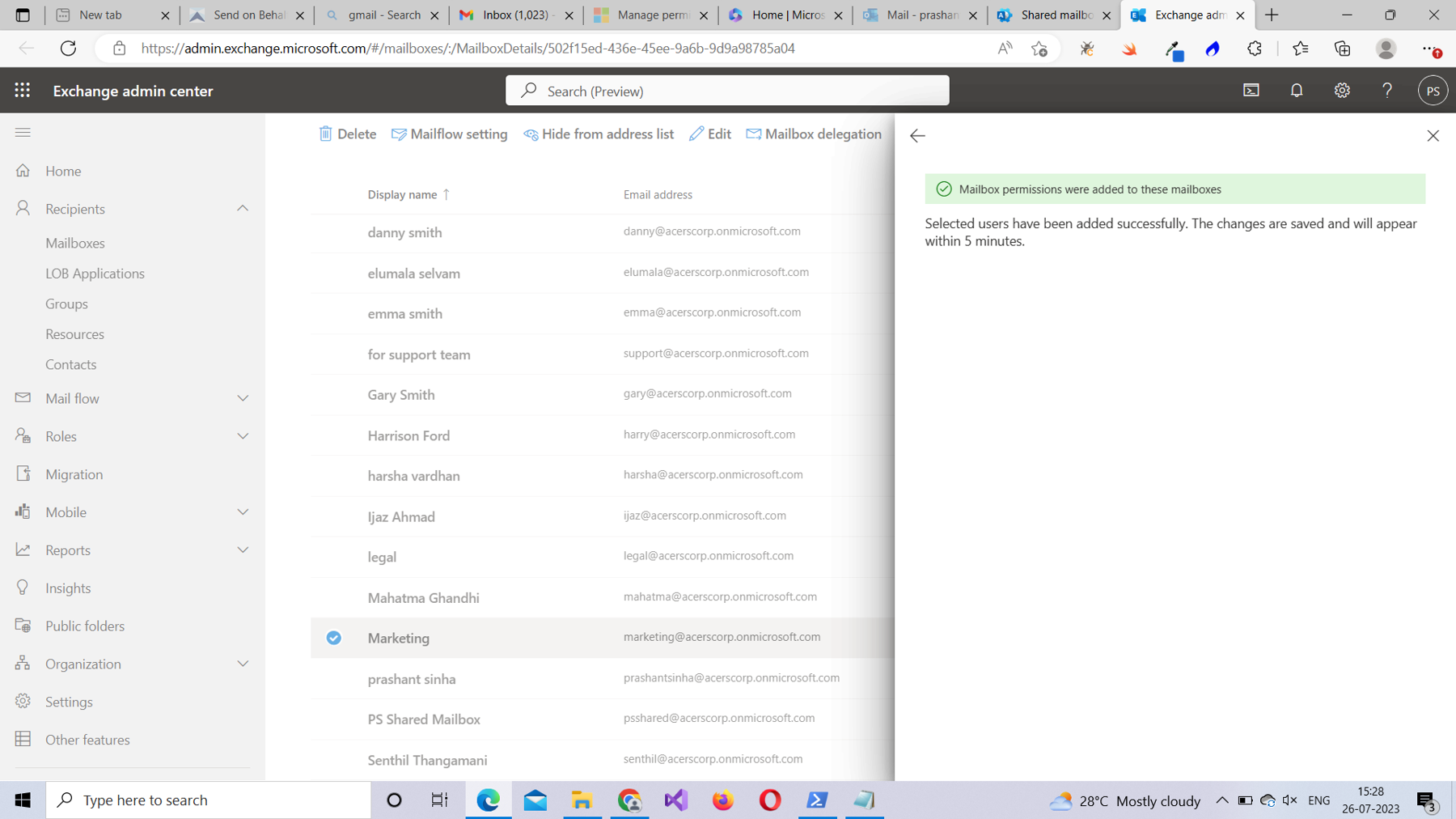This screenshot has height=819, width=1456.
Task: Click the Mailbox delegation action
Action: 813,134
